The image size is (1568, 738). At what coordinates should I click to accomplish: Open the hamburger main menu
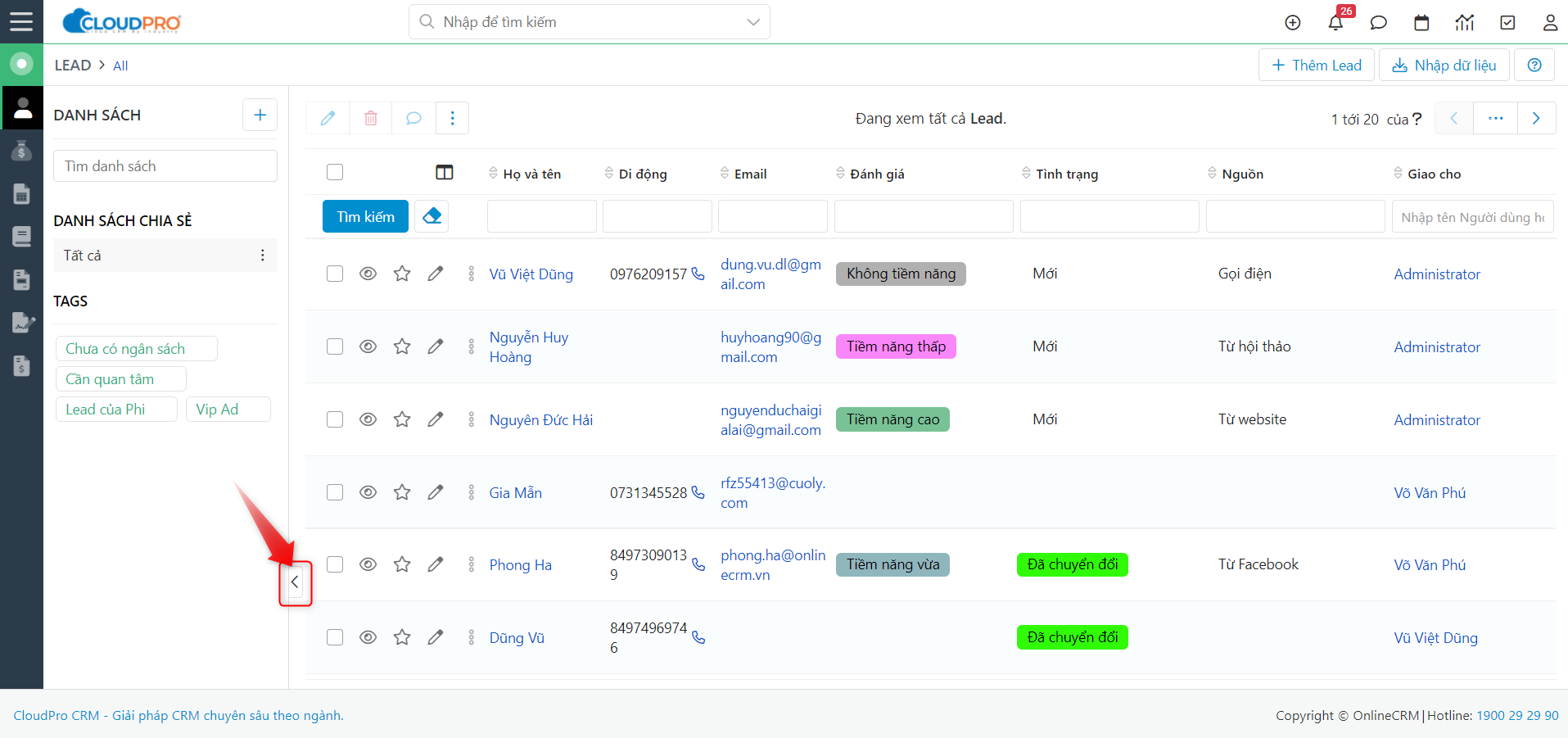(x=21, y=21)
